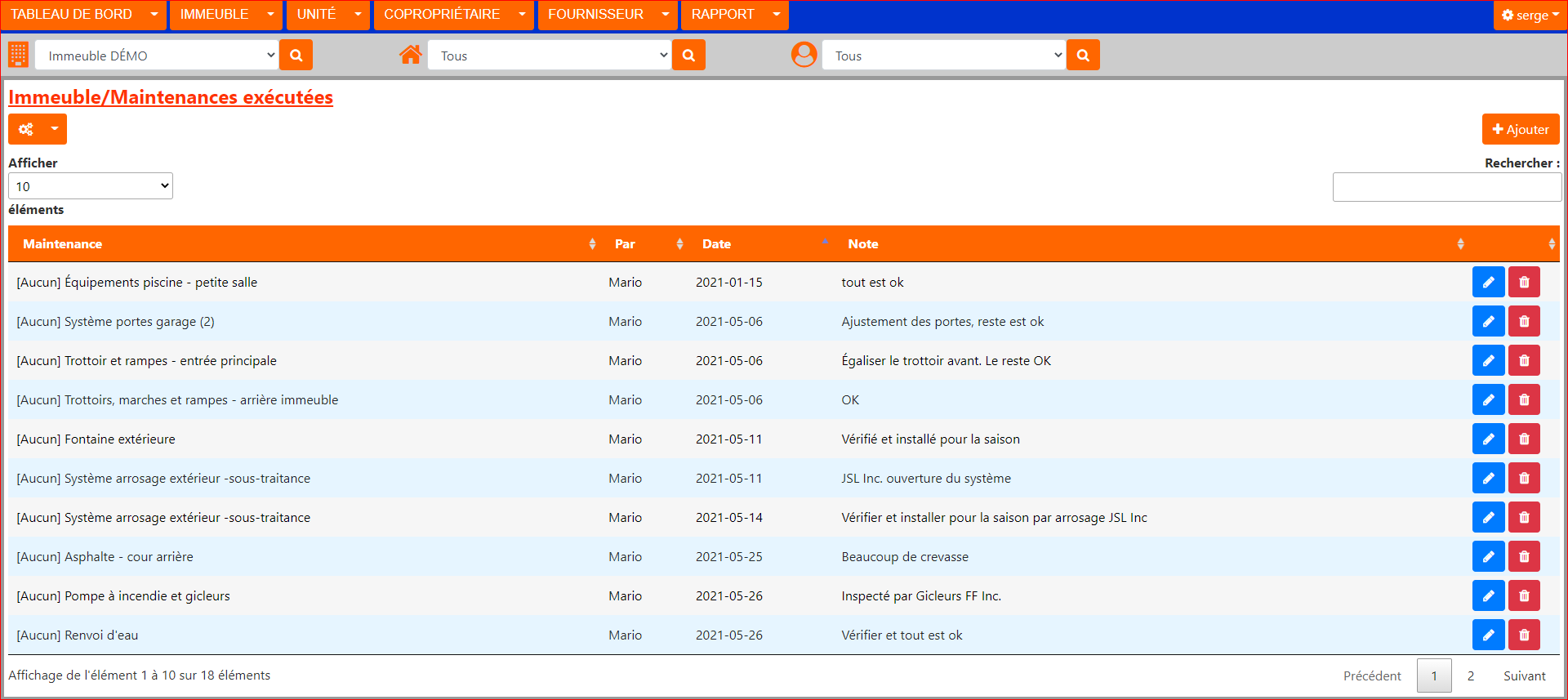The width and height of the screenshot is (1568, 700).
Task: Sort the table by Date column
Action: coord(716,244)
